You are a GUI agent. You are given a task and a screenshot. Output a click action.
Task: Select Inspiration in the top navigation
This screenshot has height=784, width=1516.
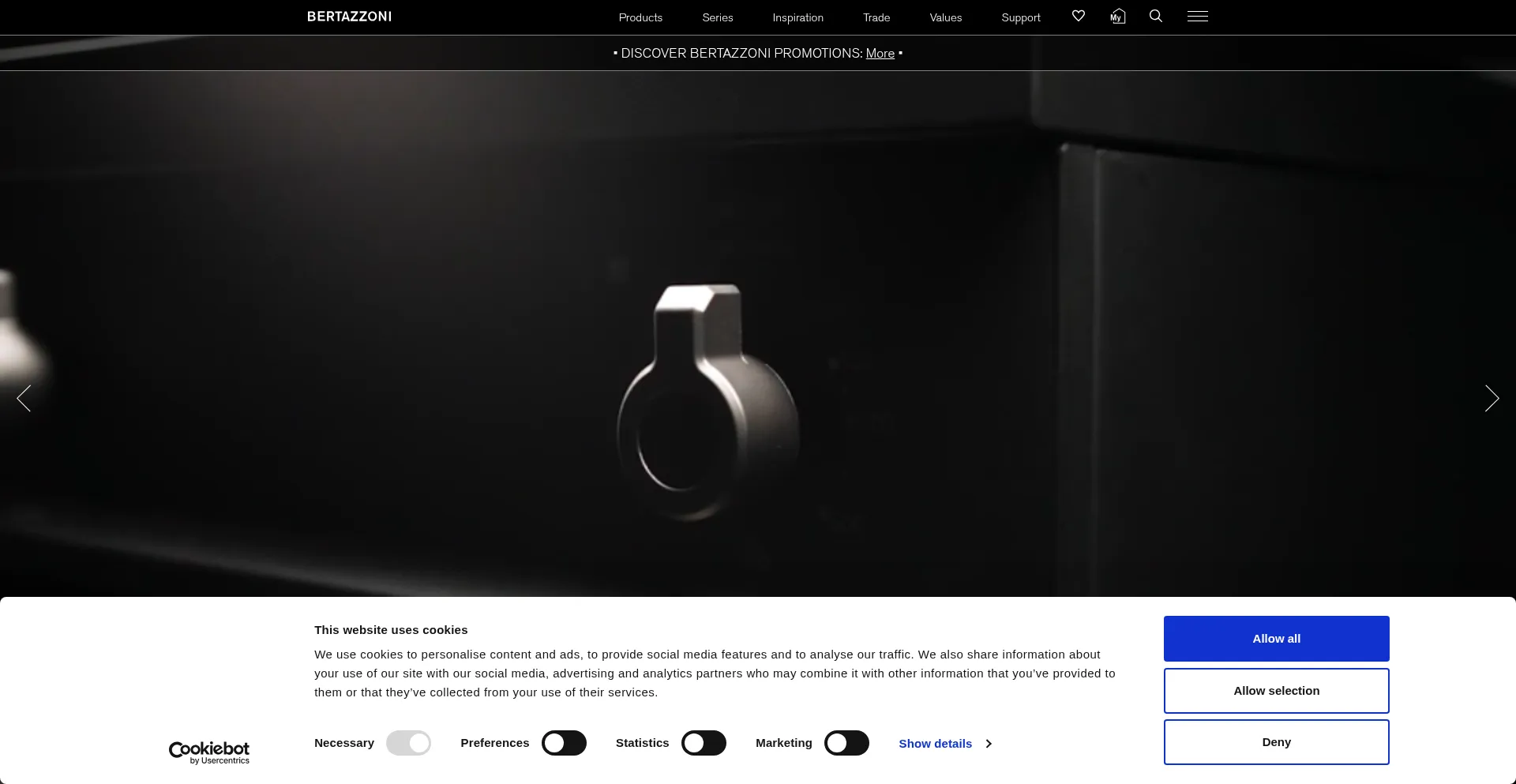[797, 17]
